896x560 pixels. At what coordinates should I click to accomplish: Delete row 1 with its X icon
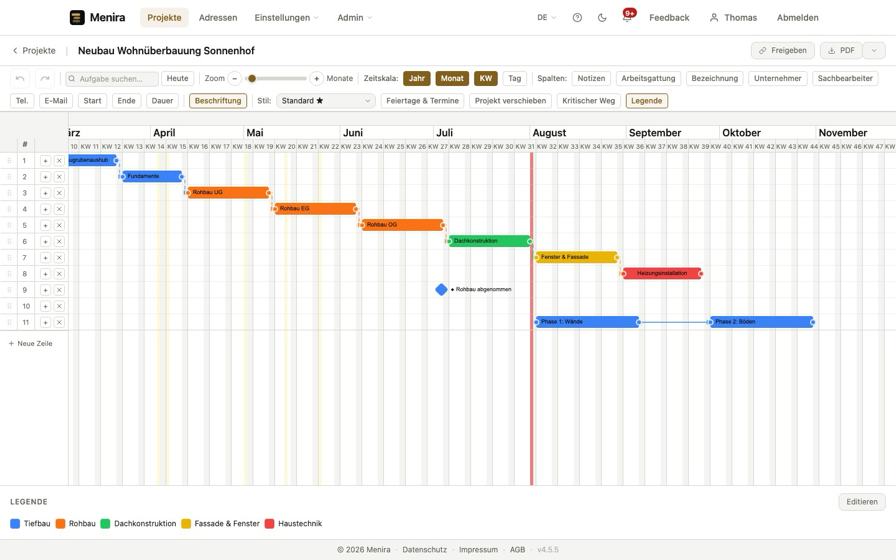59,161
